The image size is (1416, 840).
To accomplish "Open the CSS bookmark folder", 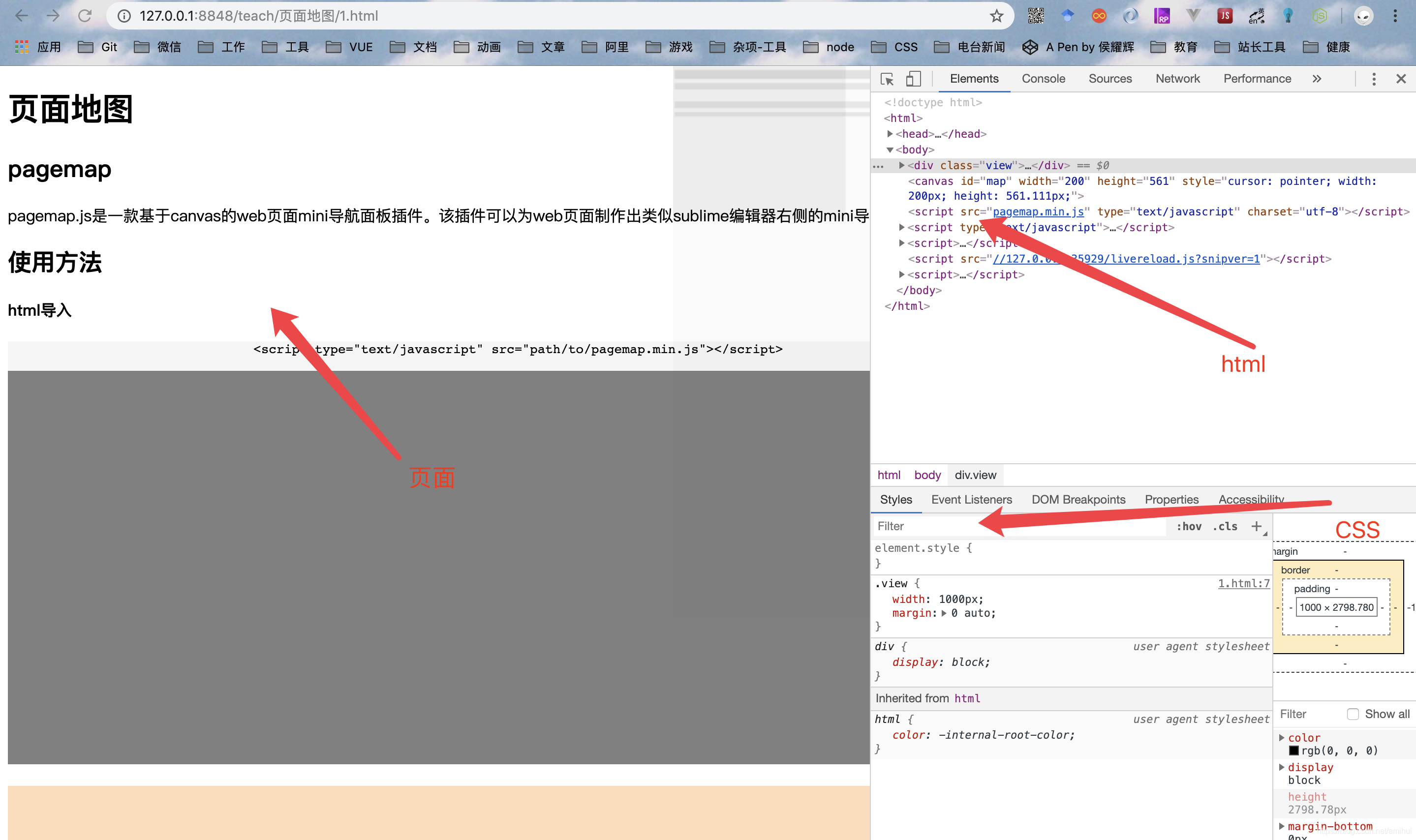I will tap(894, 47).
